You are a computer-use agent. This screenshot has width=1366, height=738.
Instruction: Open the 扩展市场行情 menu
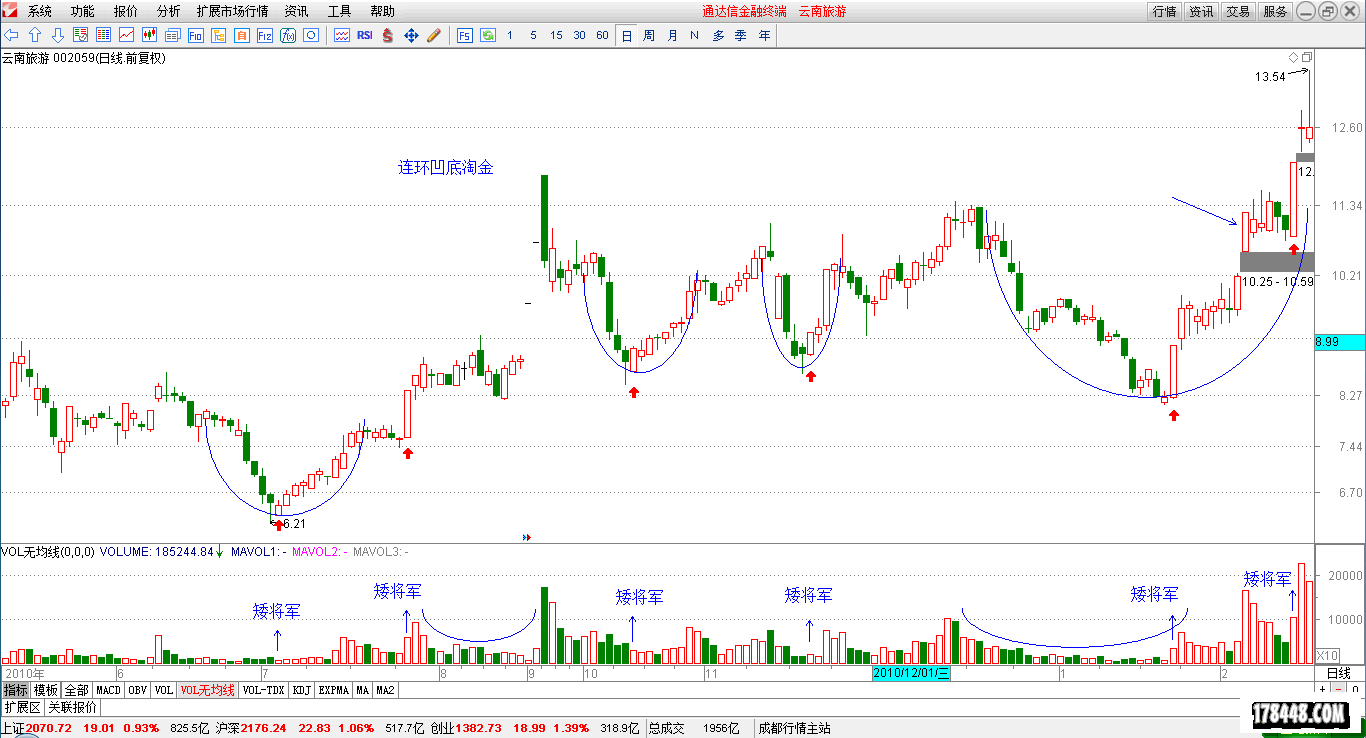(232, 11)
